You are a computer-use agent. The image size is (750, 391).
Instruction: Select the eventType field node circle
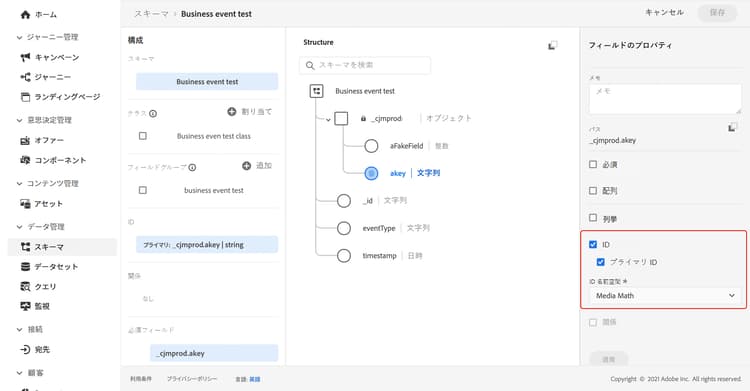[x=344, y=228]
